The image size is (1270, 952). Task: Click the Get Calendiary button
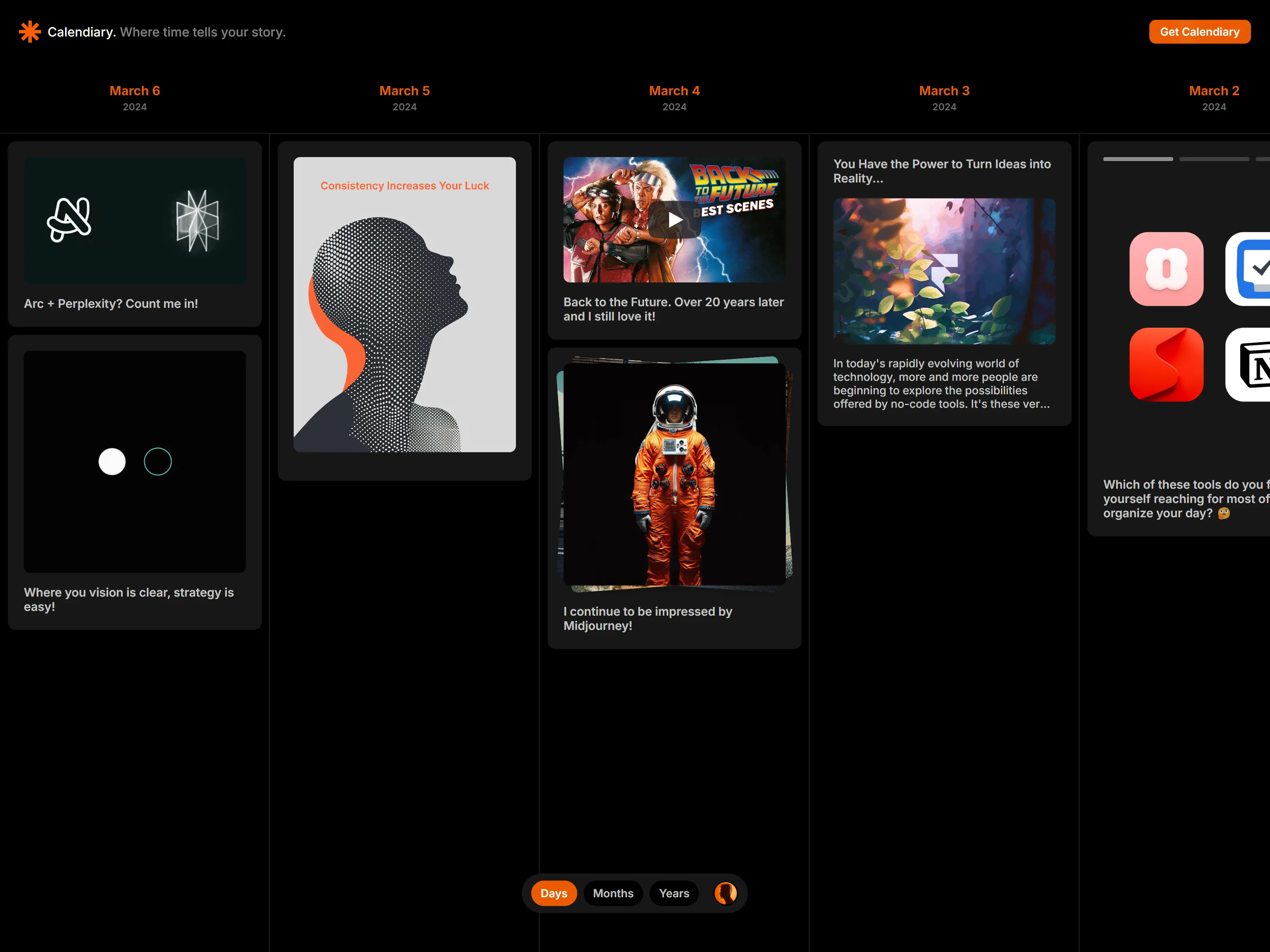click(x=1199, y=32)
